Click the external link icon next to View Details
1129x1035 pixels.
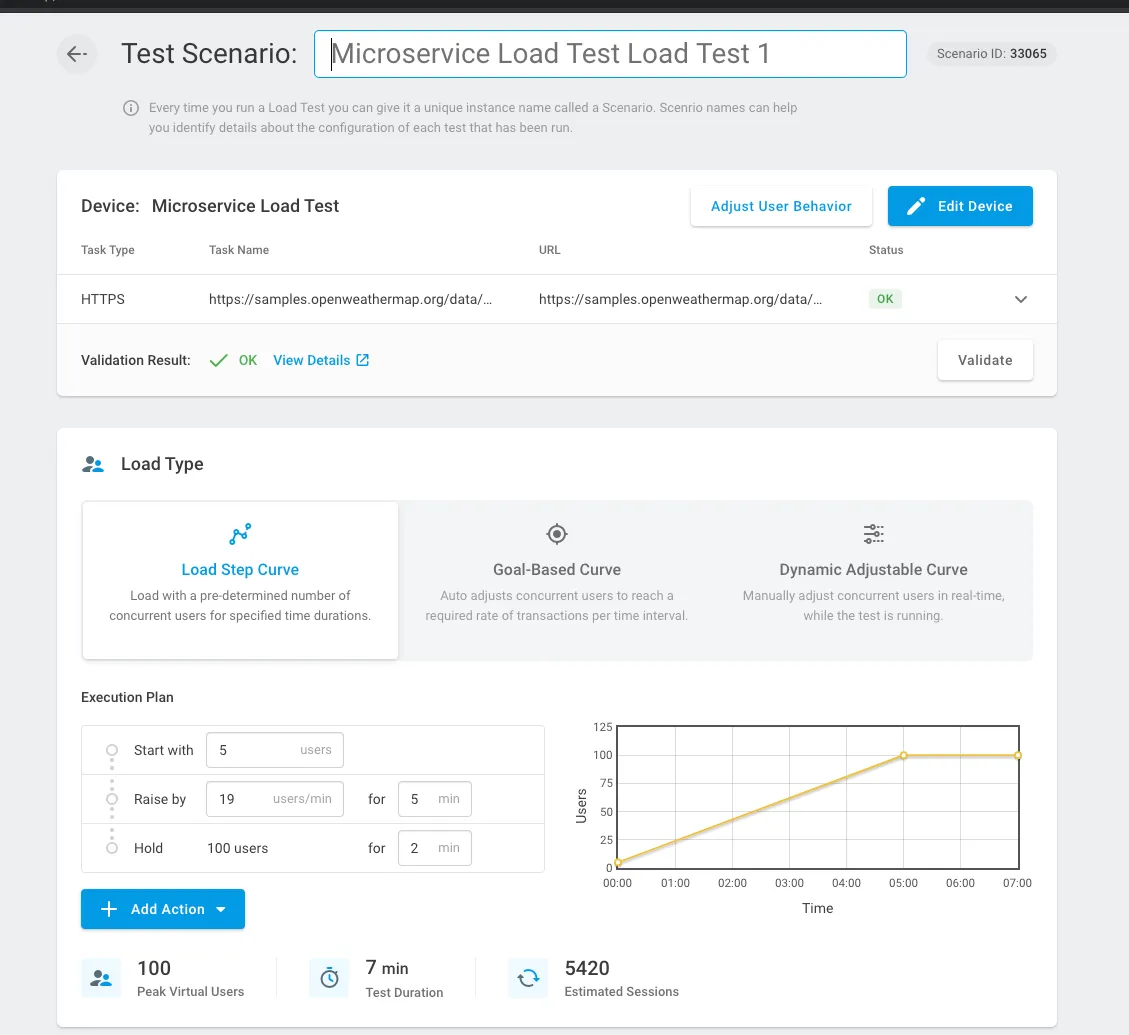click(x=363, y=360)
